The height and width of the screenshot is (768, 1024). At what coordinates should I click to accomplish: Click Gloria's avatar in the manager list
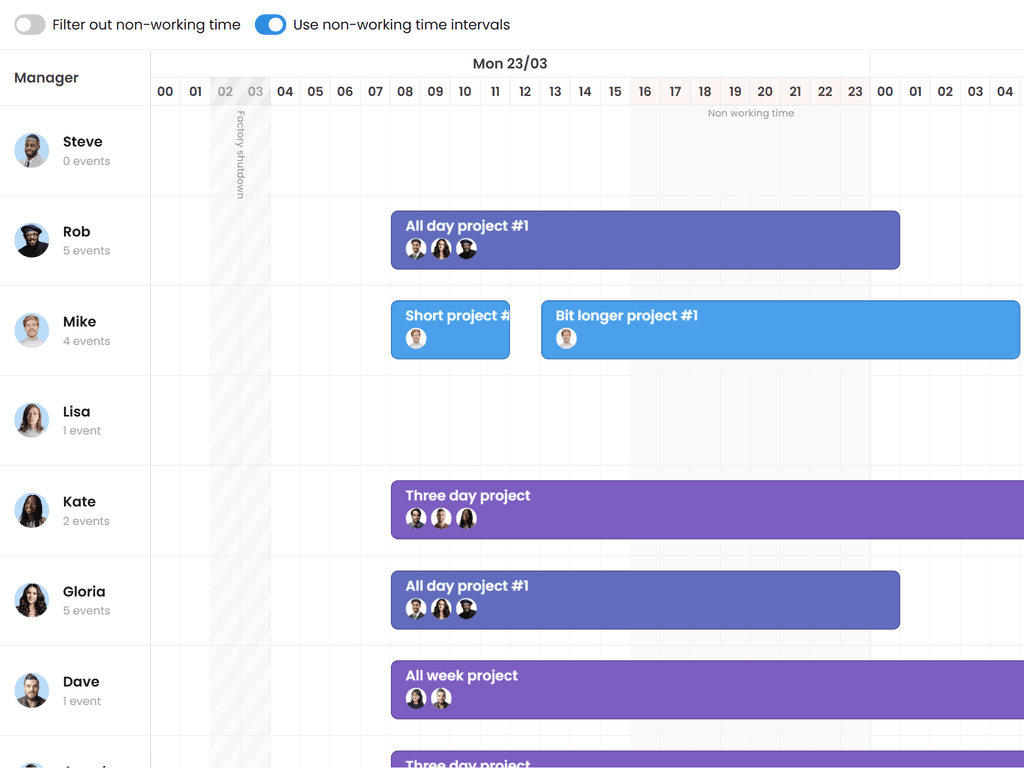(32, 601)
